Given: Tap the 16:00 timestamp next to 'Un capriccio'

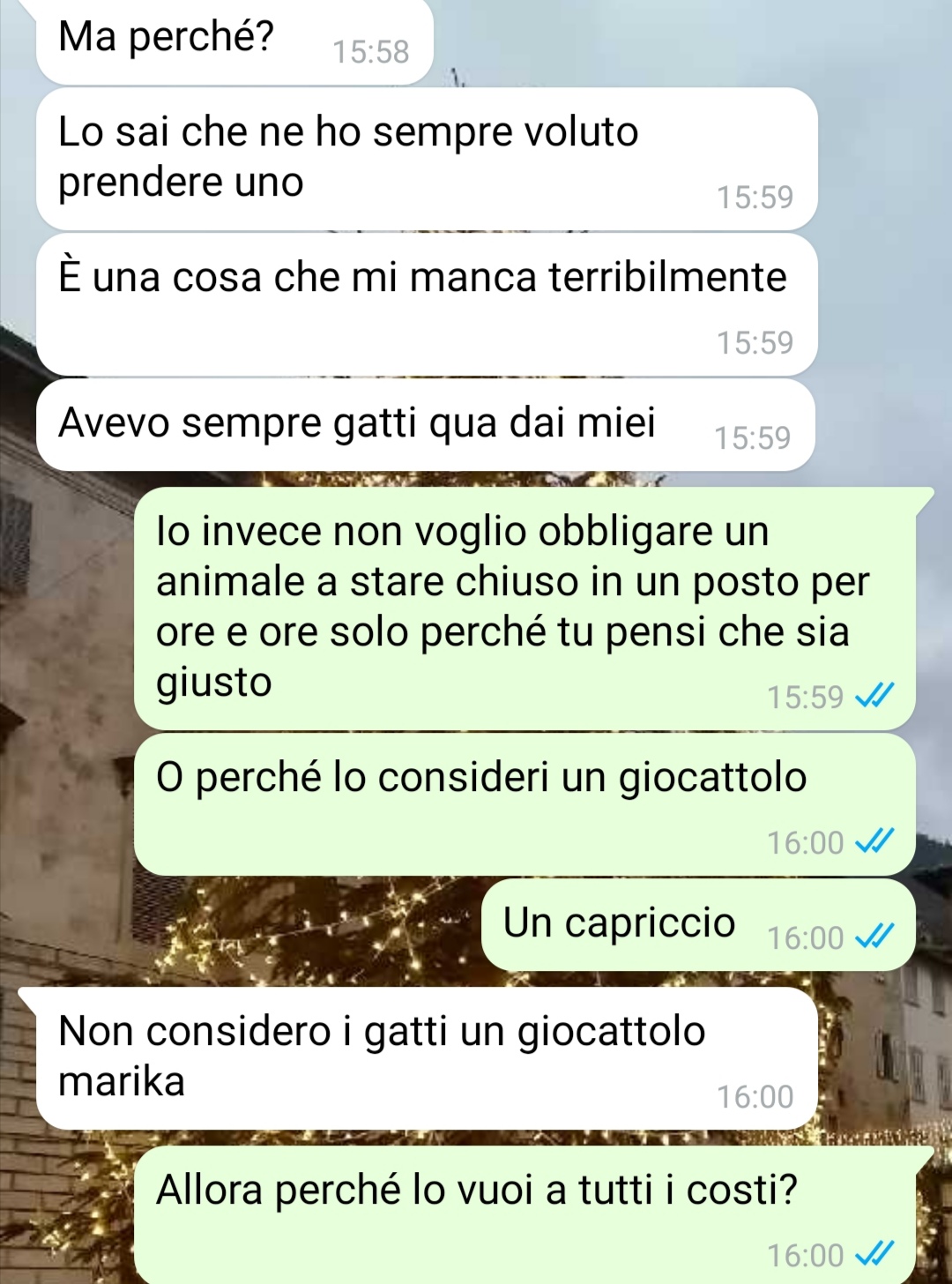Looking at the screenshot, I should 805,937.
